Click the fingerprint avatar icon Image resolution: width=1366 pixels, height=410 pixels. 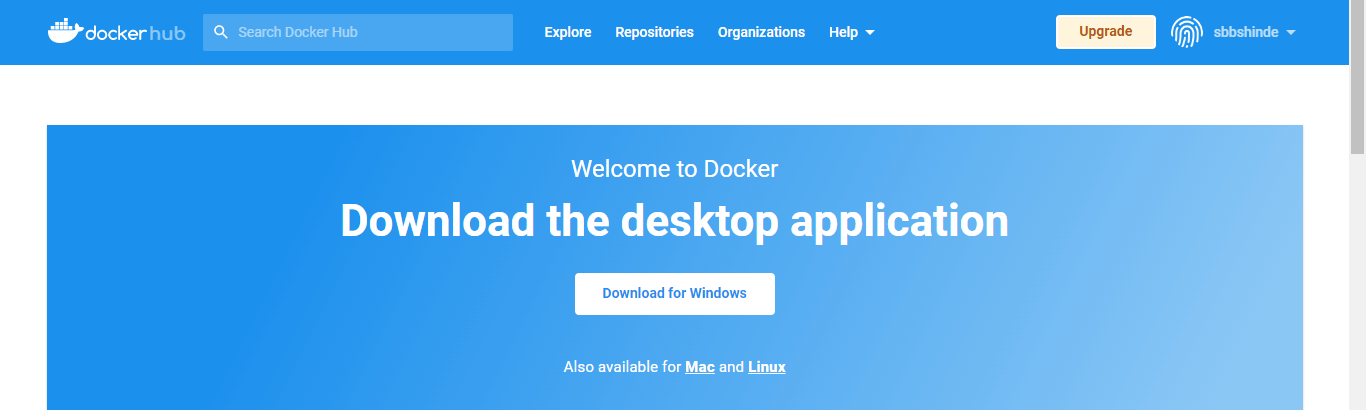point(1186,32)
